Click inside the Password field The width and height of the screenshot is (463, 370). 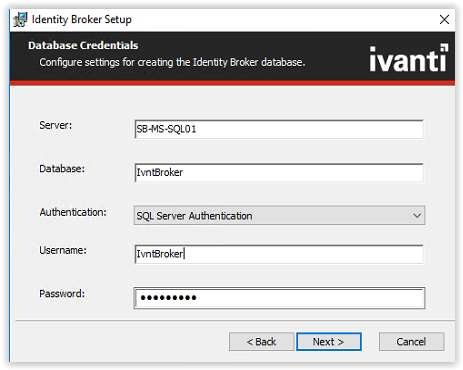tap(279, 298)
